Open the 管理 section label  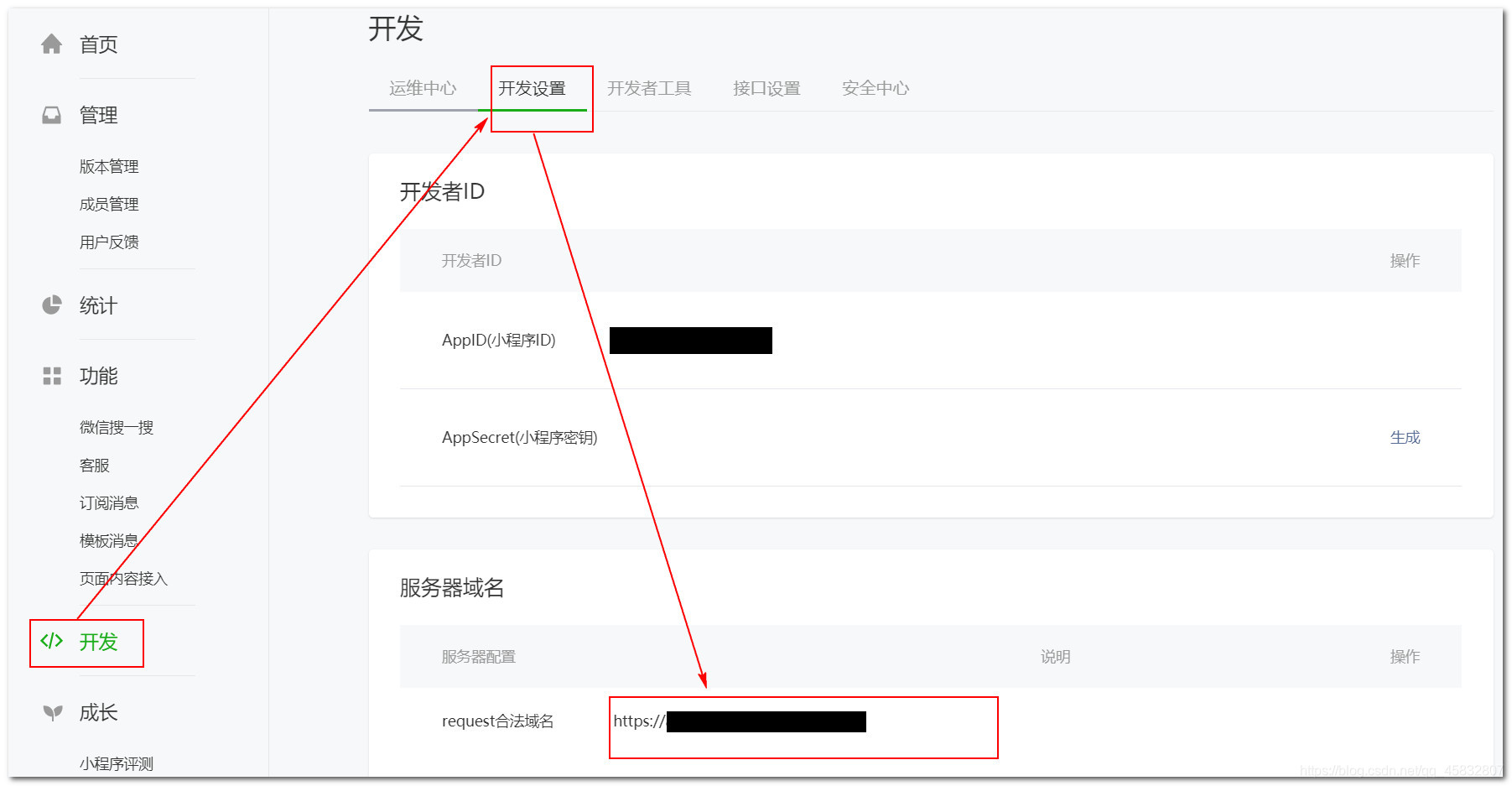tap(98, 115)
